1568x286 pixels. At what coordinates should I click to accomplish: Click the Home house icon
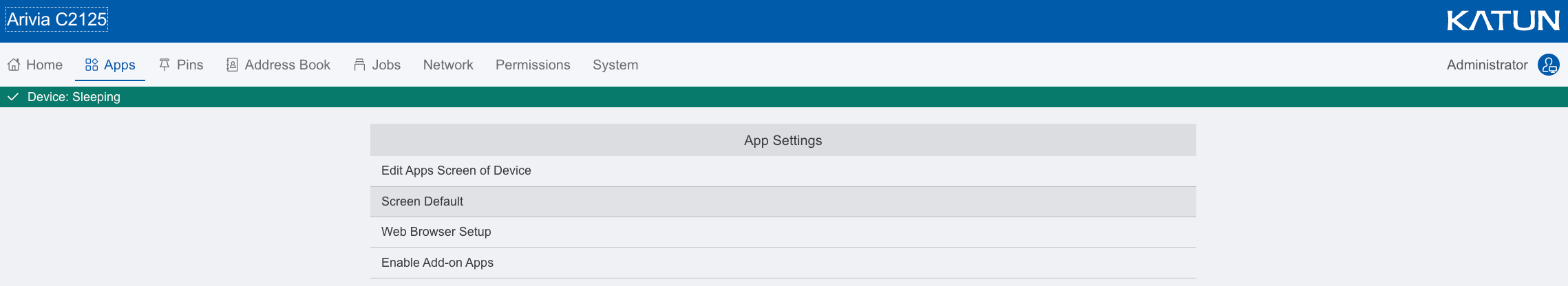click(14, 65)
